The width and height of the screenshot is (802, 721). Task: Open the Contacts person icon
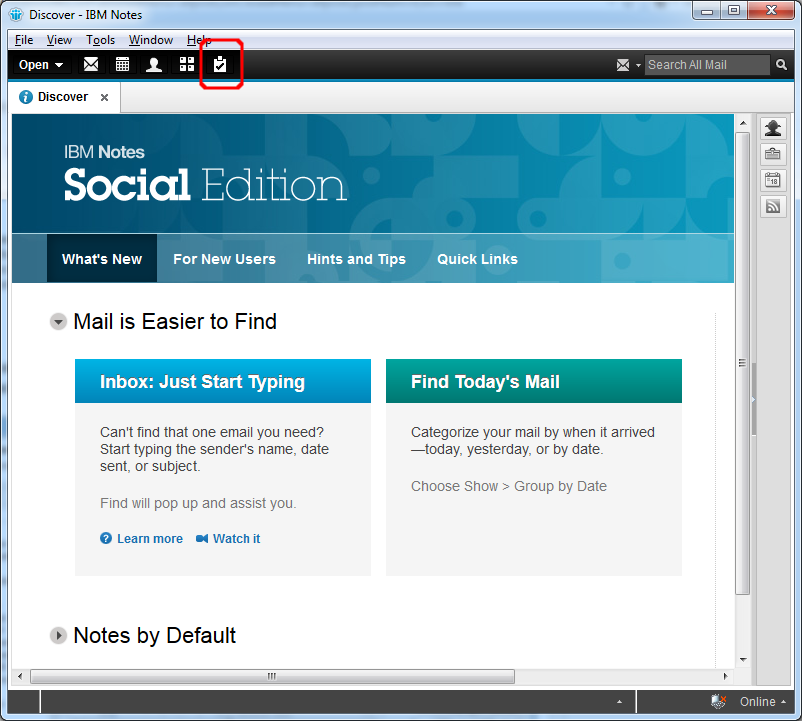154,65
